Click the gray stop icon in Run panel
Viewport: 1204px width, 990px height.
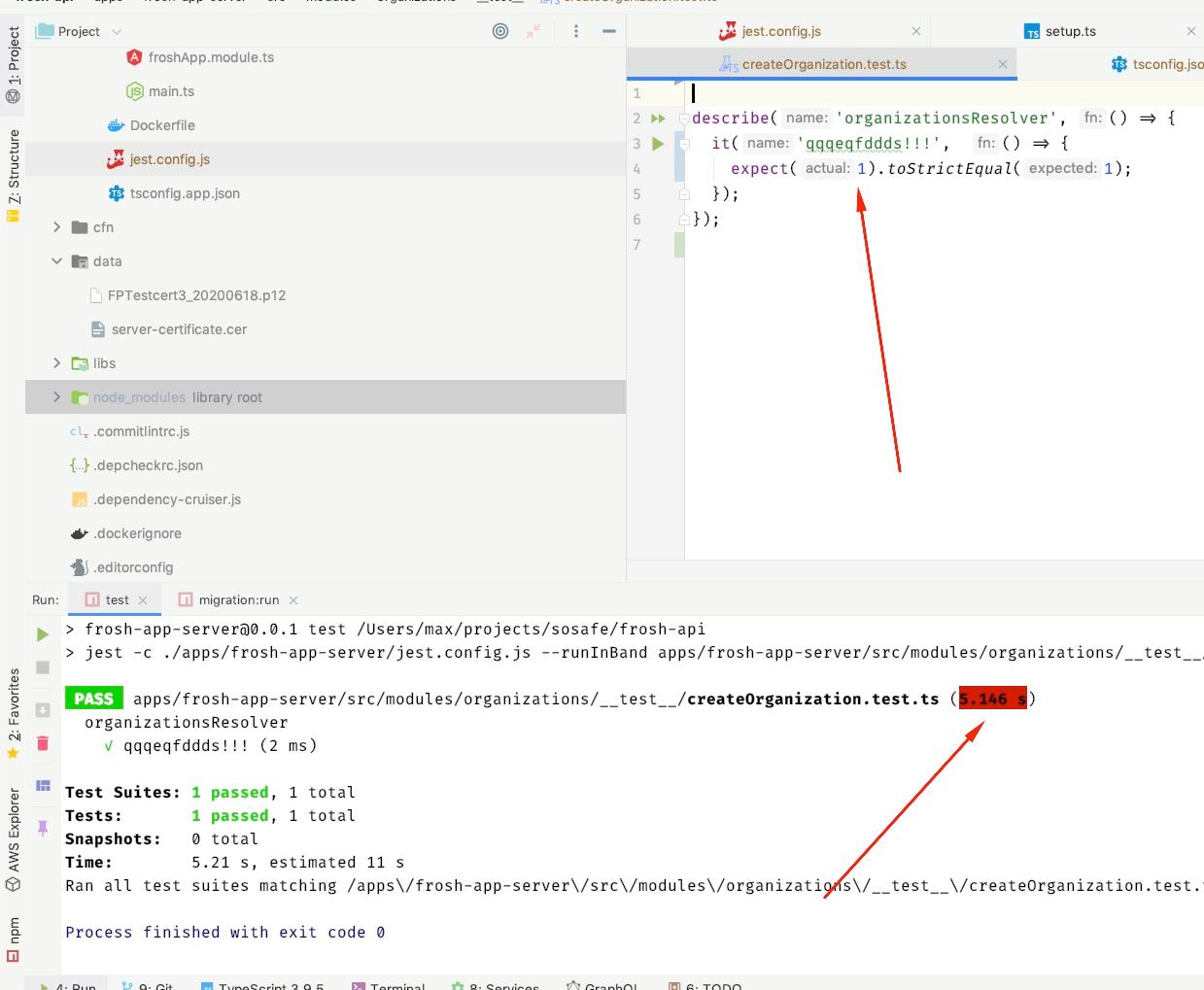43,667
